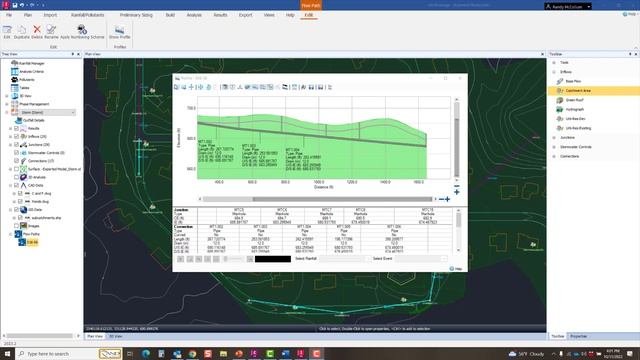Image resolution: width=640 pixels, height=360 pixels.
Task: Open Pollutants in the tree view
Action: (23, 80)
